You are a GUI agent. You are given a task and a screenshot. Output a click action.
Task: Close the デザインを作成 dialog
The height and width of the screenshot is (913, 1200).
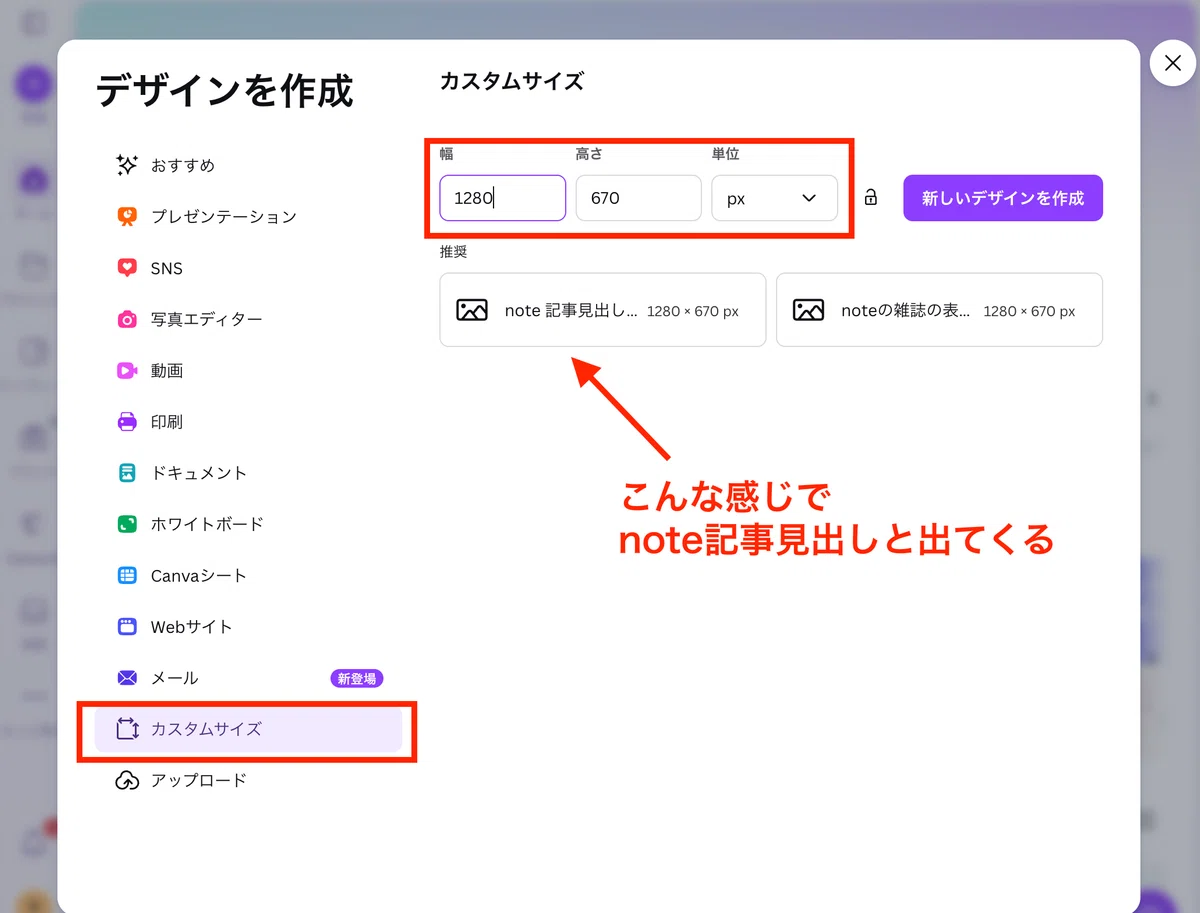pyautogui.click(x=1172, y=63)
